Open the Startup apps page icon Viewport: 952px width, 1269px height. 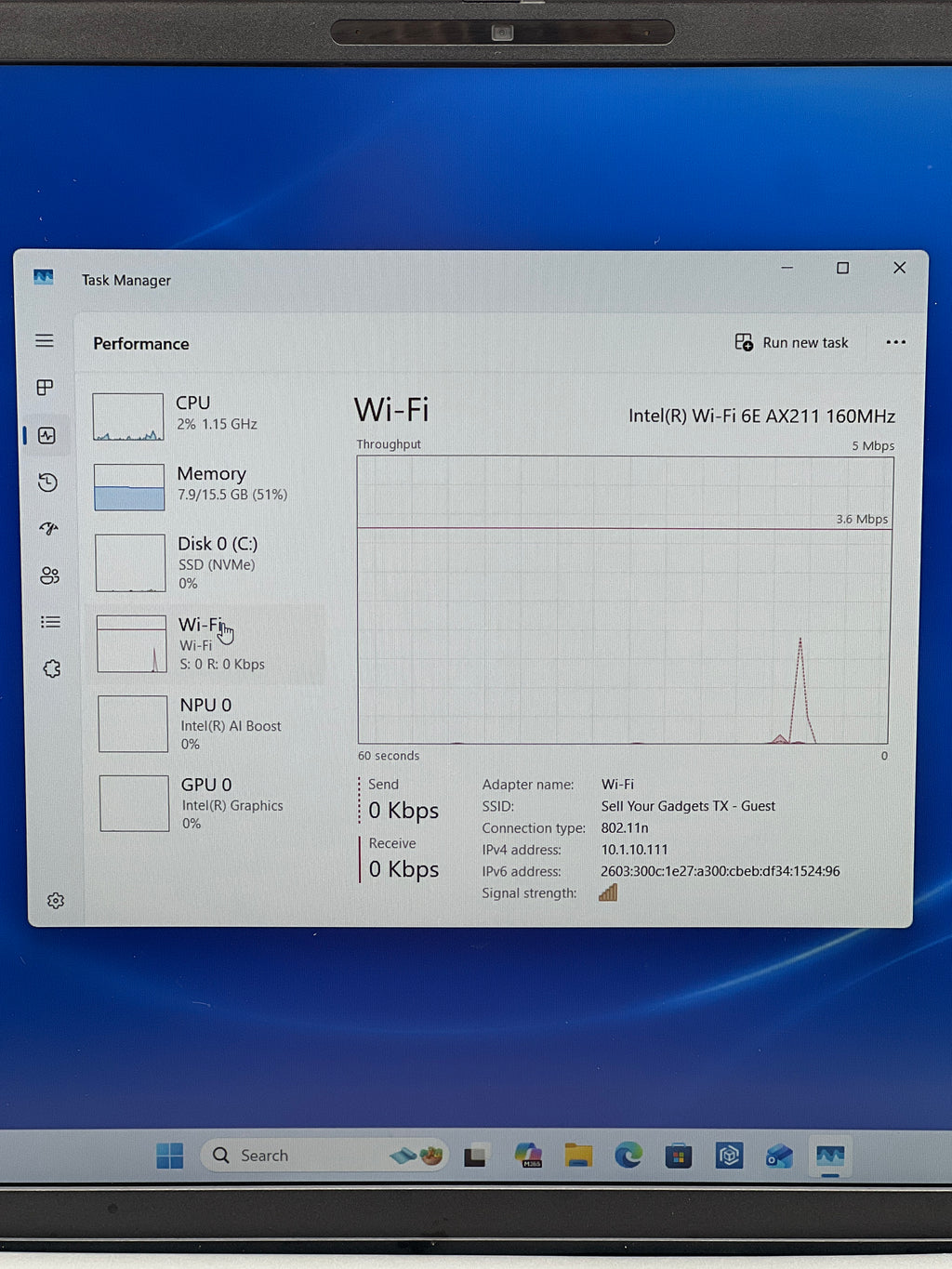48,528
